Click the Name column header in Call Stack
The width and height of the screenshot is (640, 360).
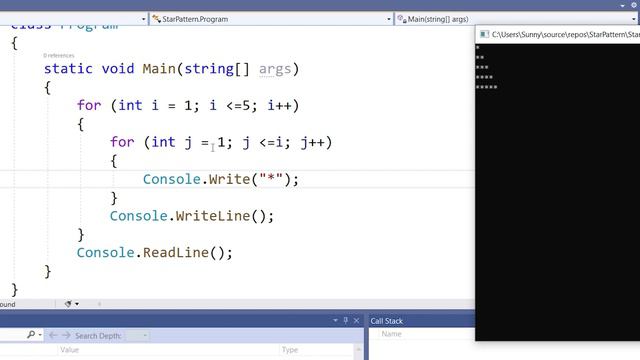click(x=391, y=334)
